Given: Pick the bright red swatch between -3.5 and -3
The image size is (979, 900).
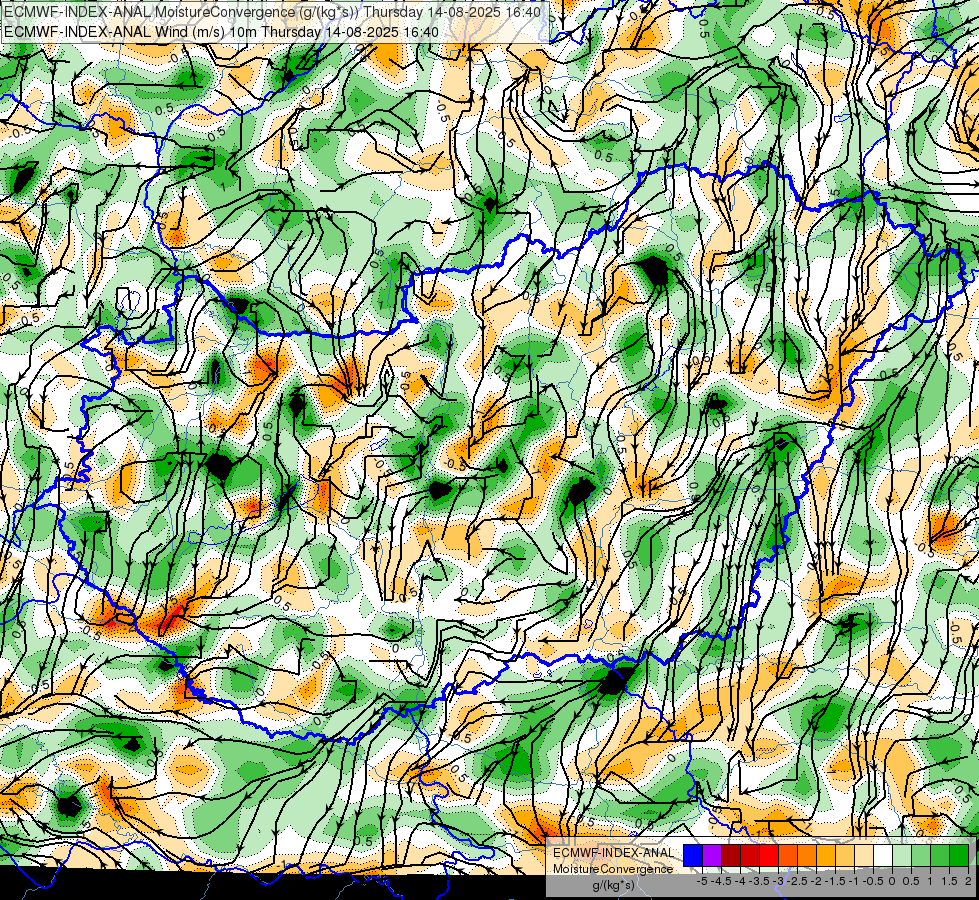Looking at the screenshot, I should point(769,856).
